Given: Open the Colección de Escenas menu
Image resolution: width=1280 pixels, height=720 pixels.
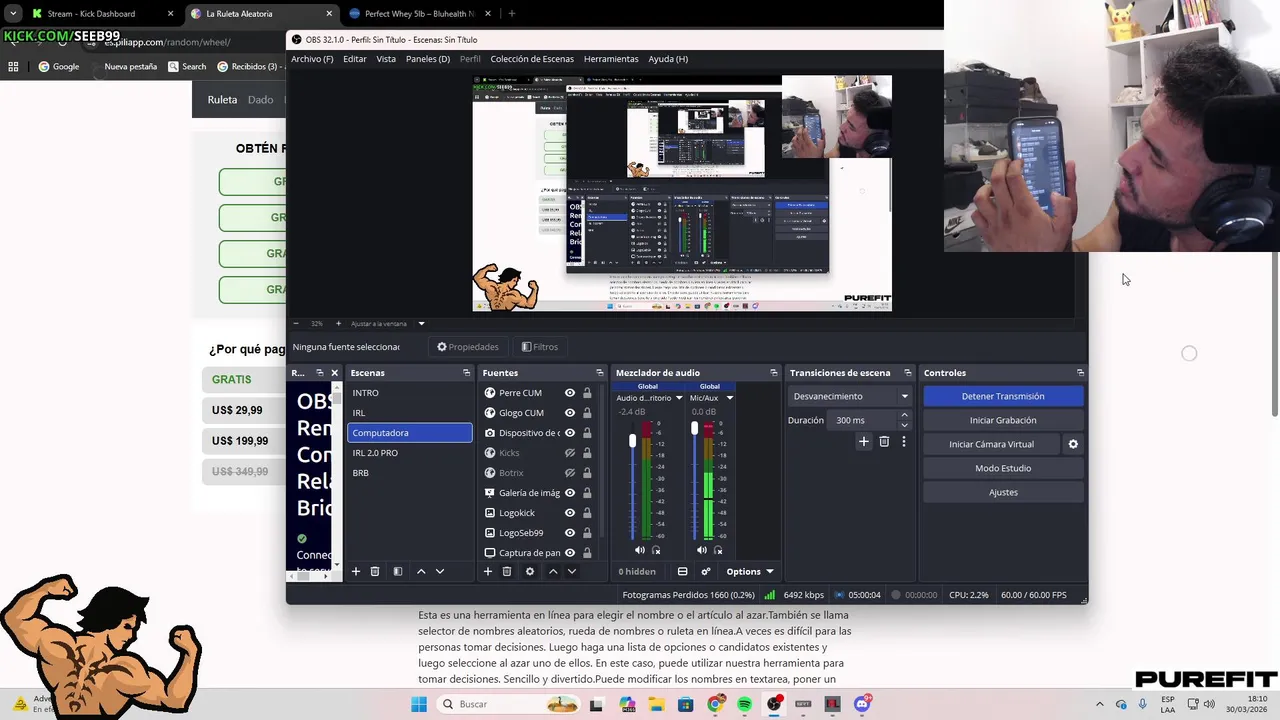Looking at the screenshot, I should point(532,59).
